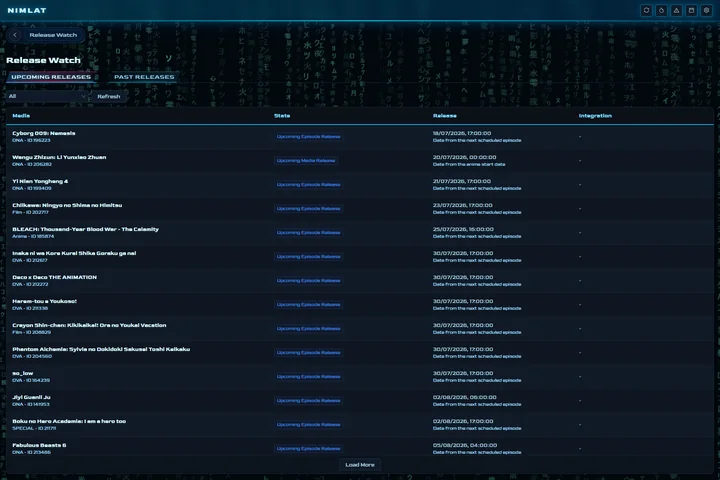Image resolution: width=720 pixels, height=480 pixels.
Task: Click the SPECIAL ID line under Boku no Hero
Action: (x=34, y=429)
